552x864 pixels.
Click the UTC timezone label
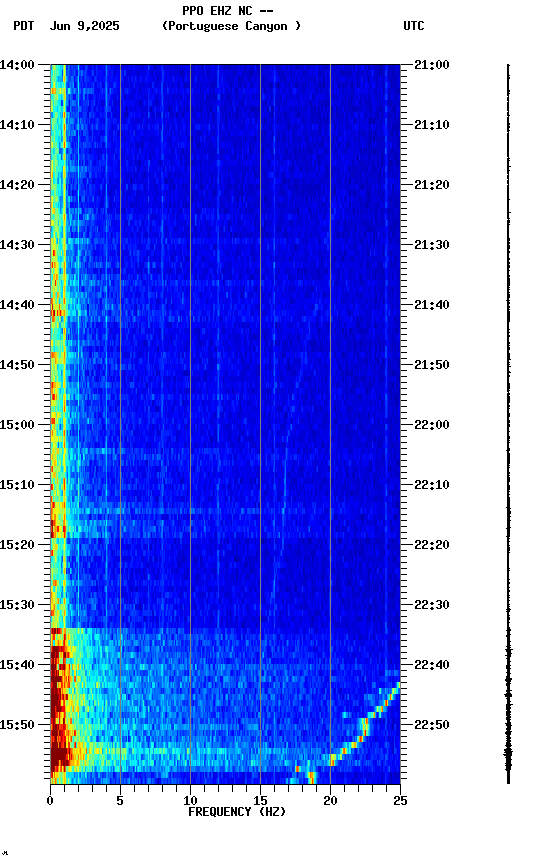pyautogui.click(x=414, y=26)
